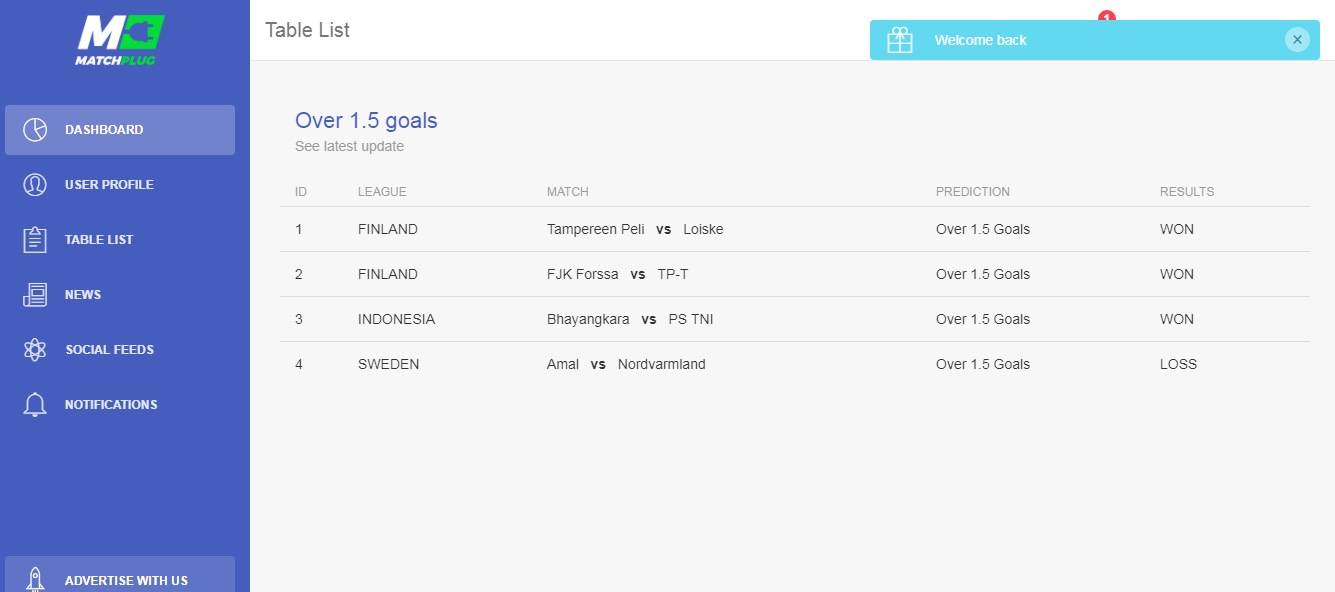Click the gift icon in the welcome banner
Screen dimensions: 1335x592
(900, 40)
